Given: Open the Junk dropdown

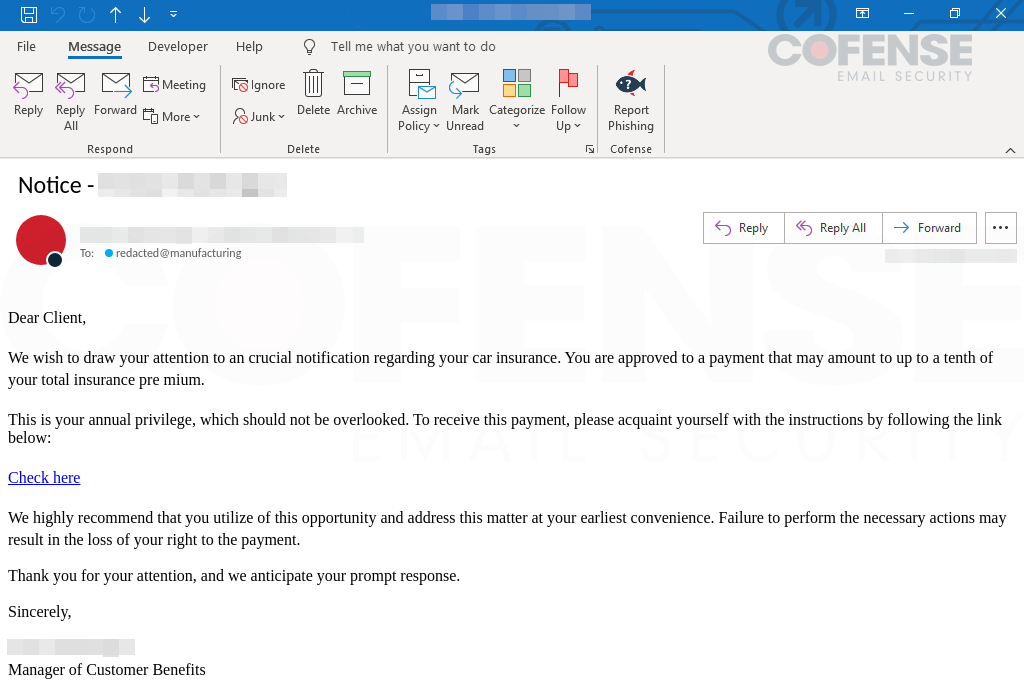Looking at the screenshot, I should point(260,117).
